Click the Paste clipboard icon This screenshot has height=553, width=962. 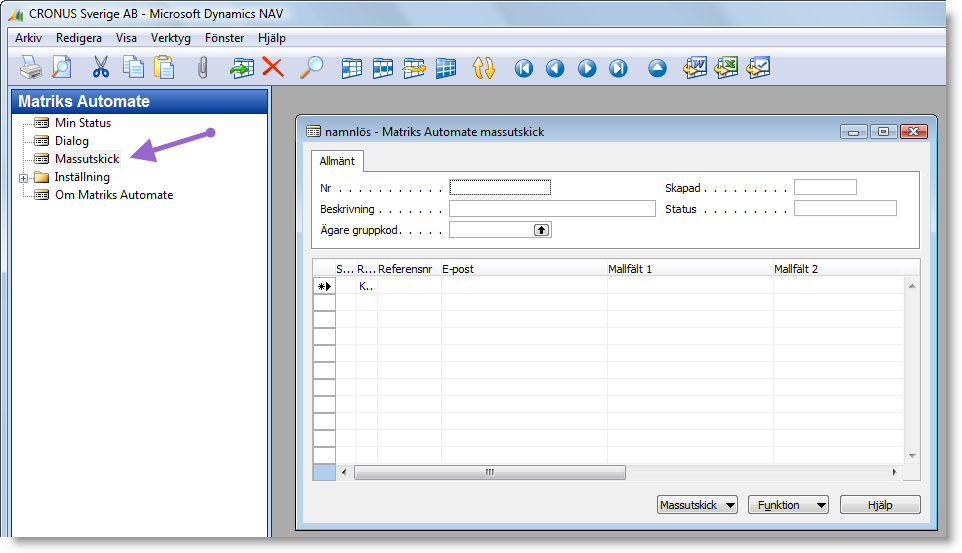pos(164,68)
